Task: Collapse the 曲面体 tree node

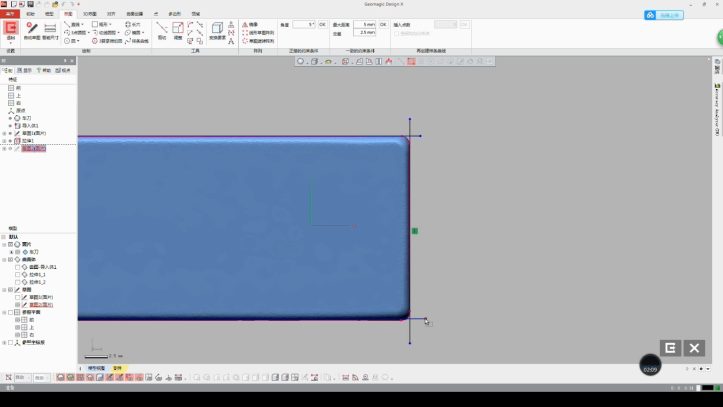Action: click(4, 259)
